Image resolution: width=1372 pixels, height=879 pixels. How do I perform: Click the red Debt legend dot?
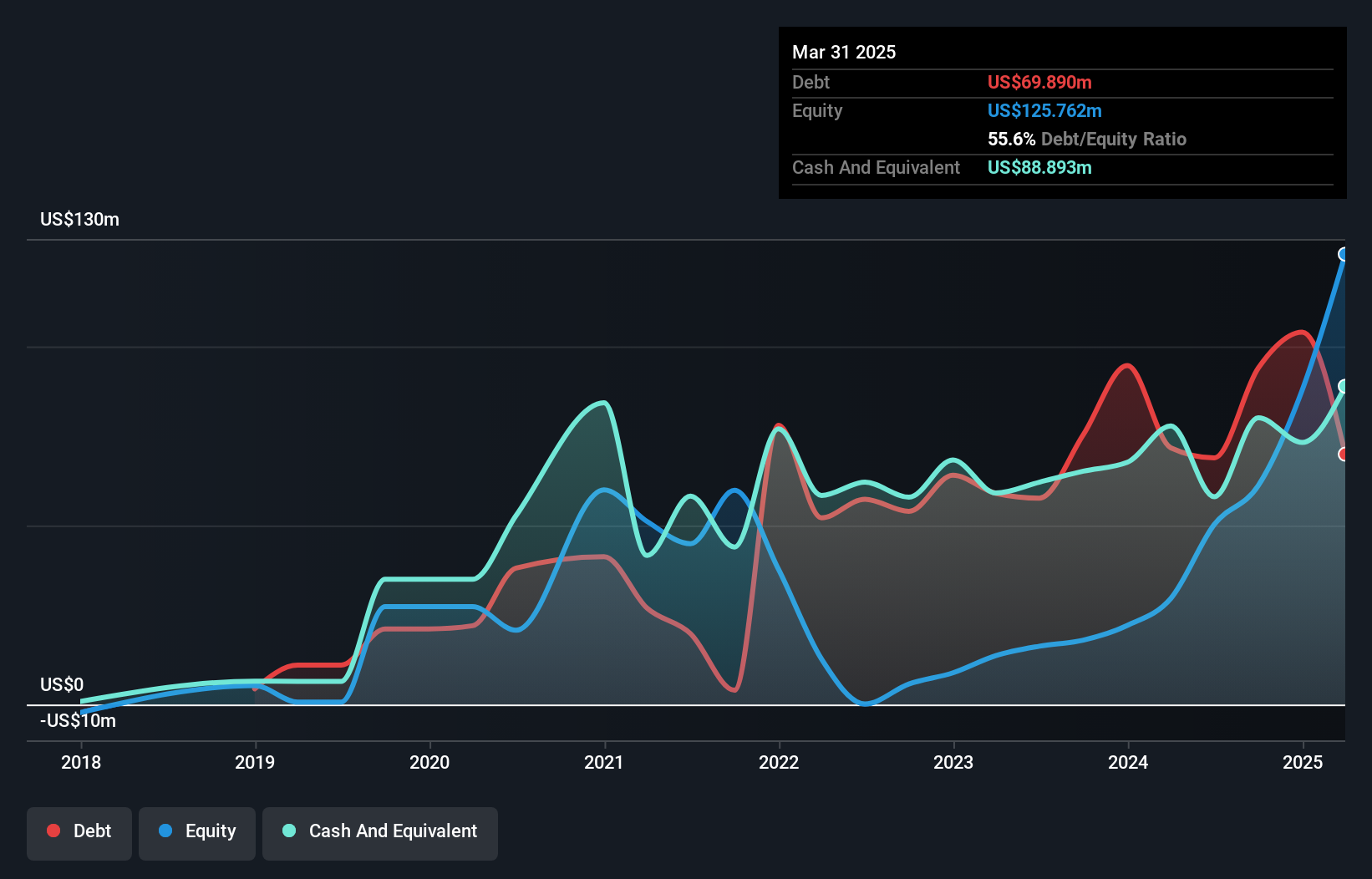pyautogui.click(x=53, y=831)
